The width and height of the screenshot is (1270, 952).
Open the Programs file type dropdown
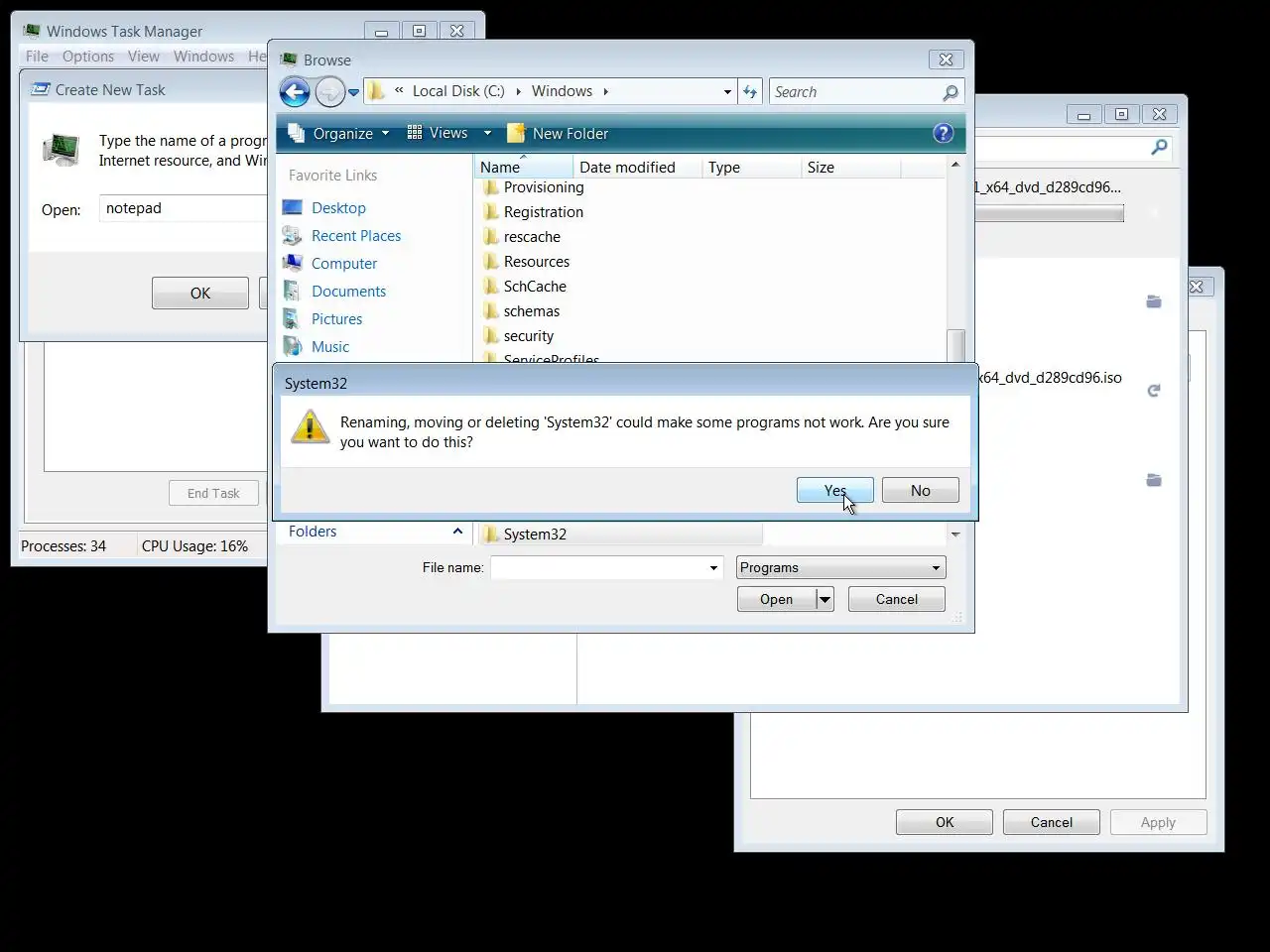(840, 568)
